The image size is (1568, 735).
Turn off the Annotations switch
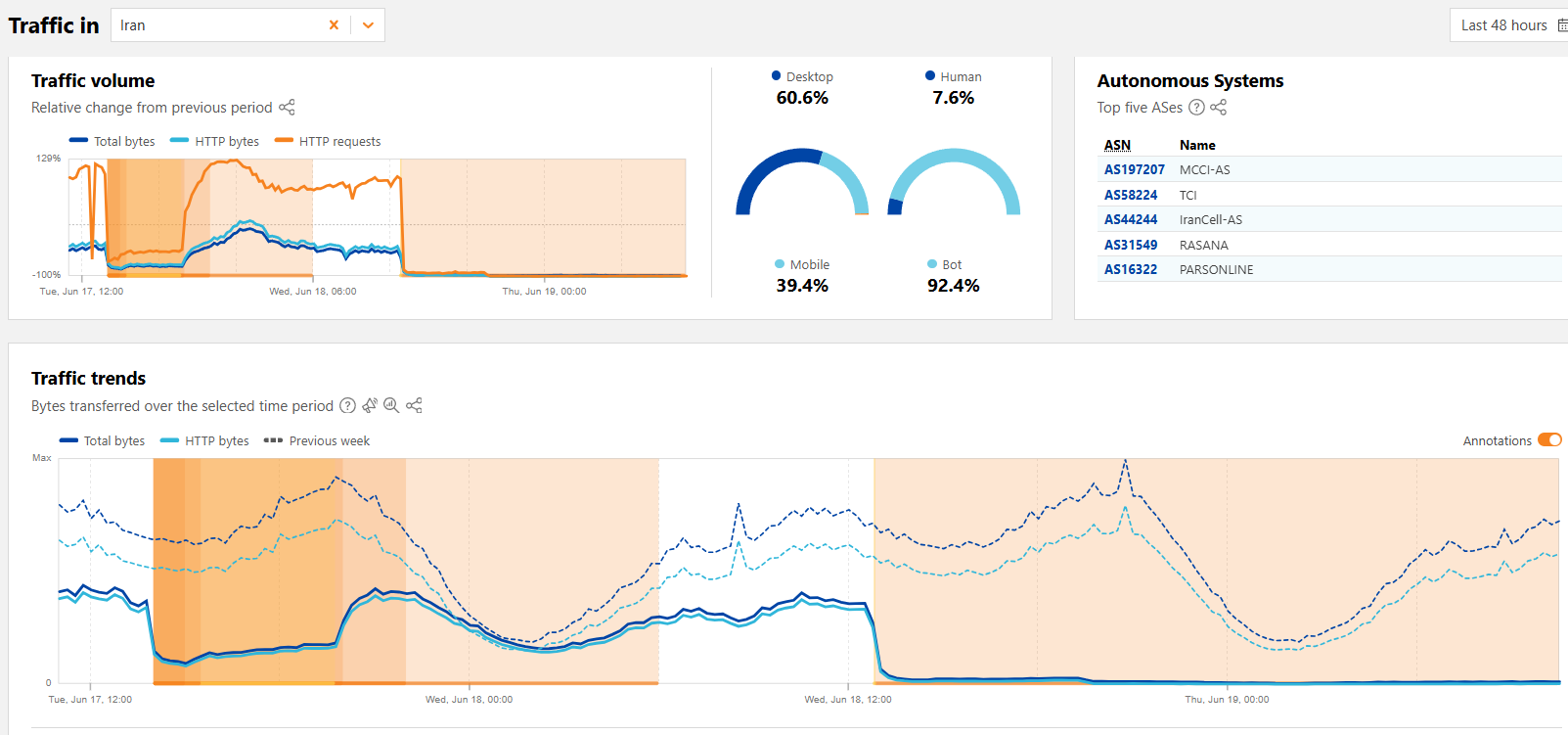pyautogui.click(x=1549, y=440)
